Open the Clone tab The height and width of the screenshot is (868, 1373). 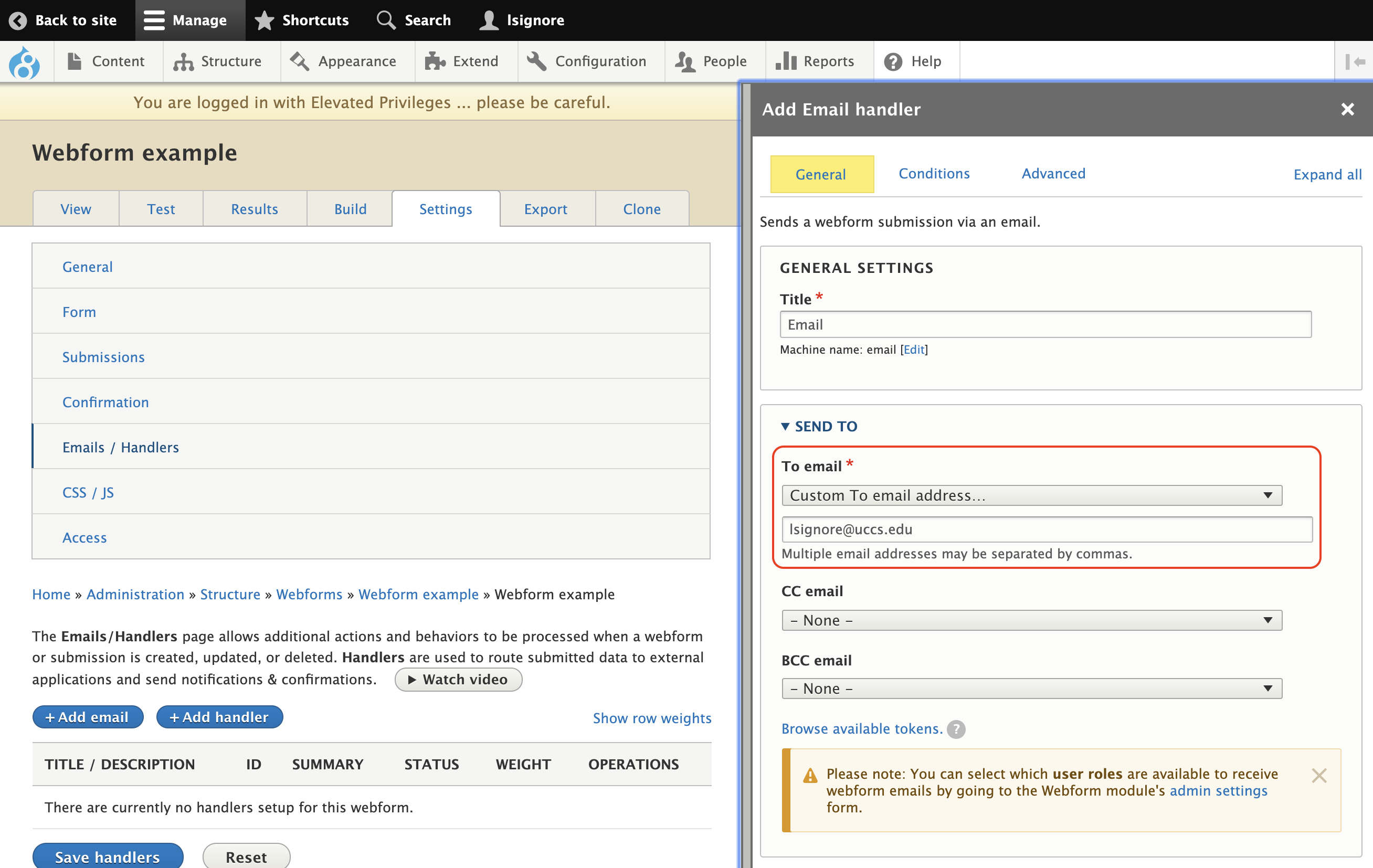[x=642, y=209]
